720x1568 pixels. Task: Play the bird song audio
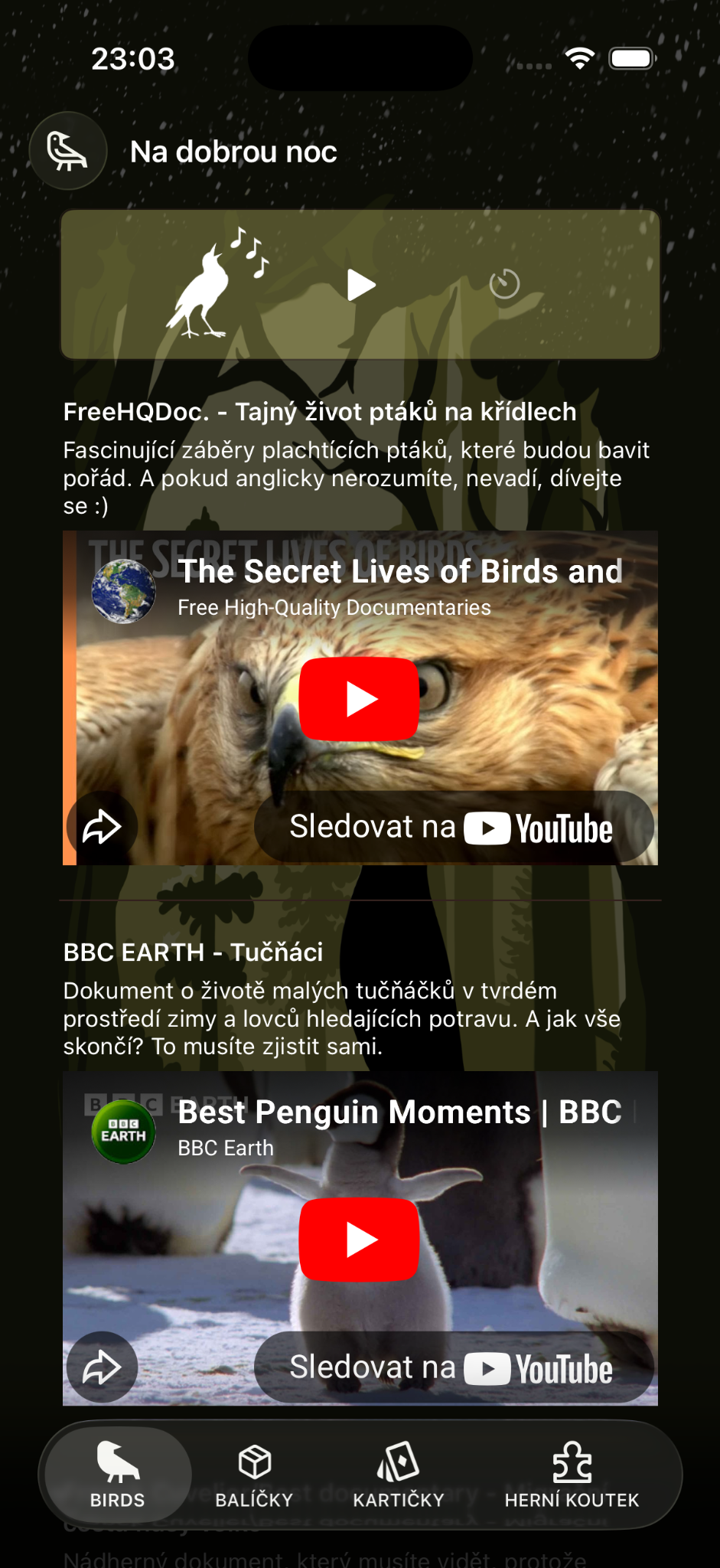(x=361, y=285)
